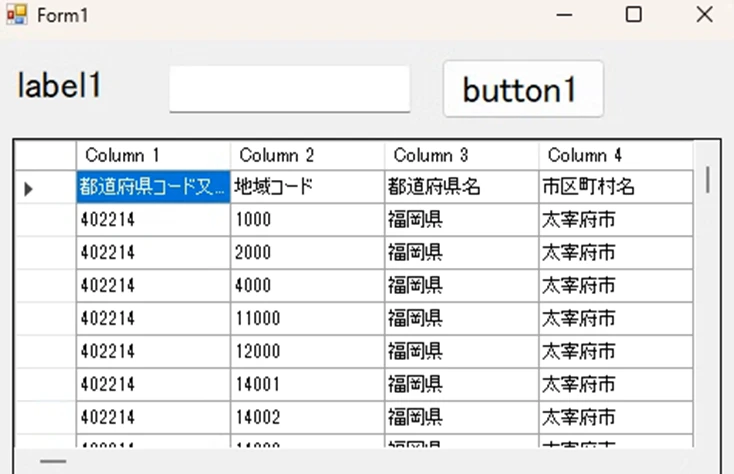Image resolution: width=734 pixels, height=474 pixels.
Task: Click the horizontal scrollbar thumb below the grid
Action: (x=53, y=461)
